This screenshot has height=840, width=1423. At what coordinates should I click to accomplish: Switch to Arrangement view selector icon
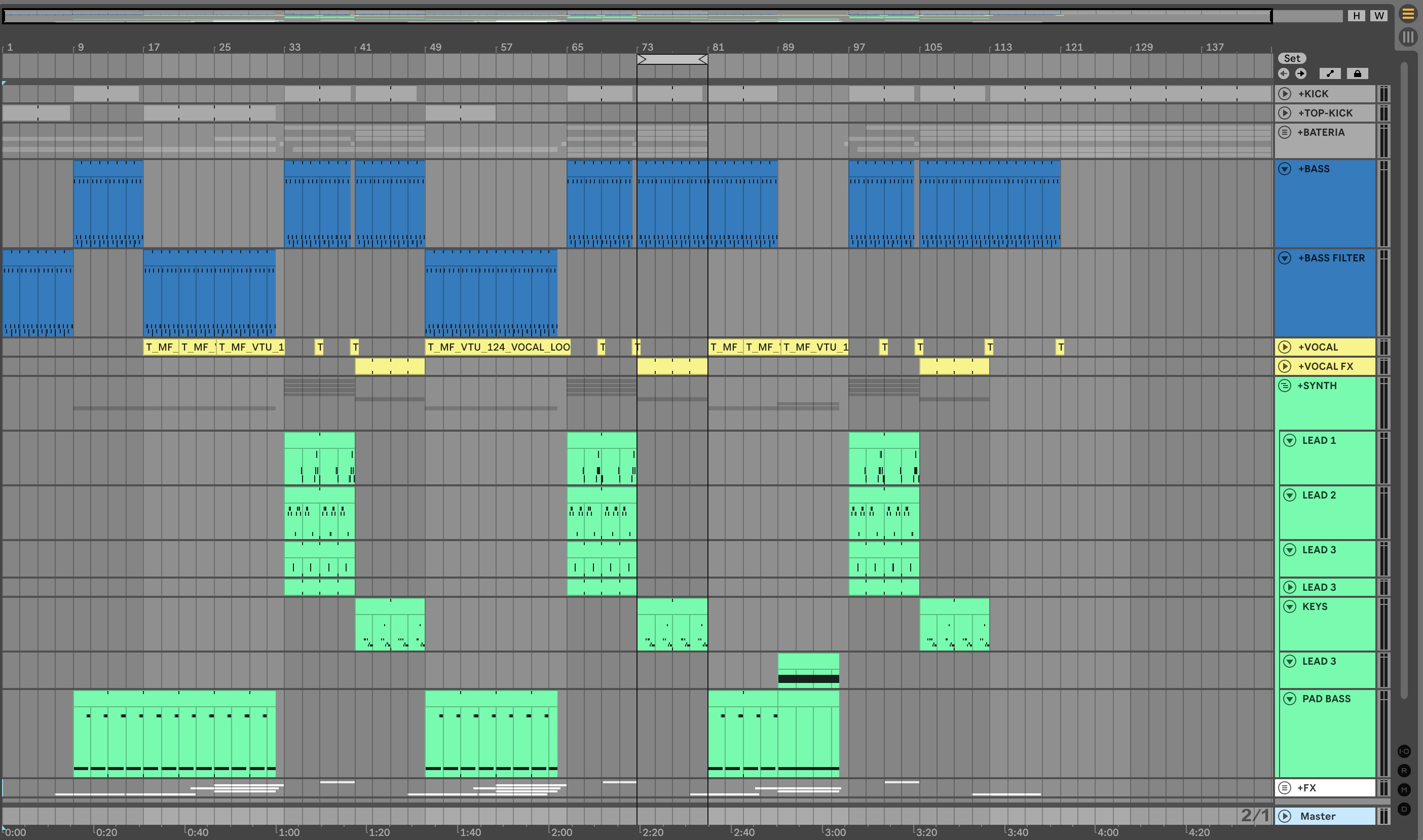(1408, 14)
